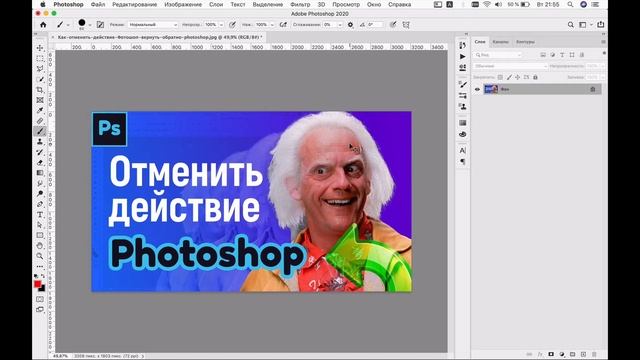Image resolution: width=640 pixels, height=360 pixels.
Task: Select the Eraser tool
Action: 40,162
